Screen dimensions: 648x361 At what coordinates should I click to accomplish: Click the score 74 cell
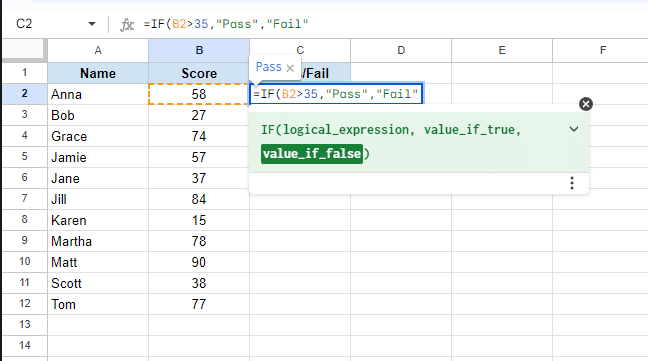click(x=199, y=136)
